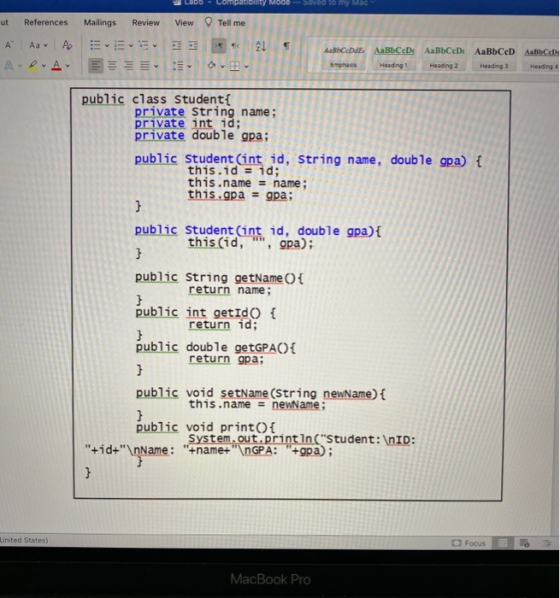The height and width of the screenshot is (598, 560).
Task: Click the borders grid icon
Action: (235, 66)
